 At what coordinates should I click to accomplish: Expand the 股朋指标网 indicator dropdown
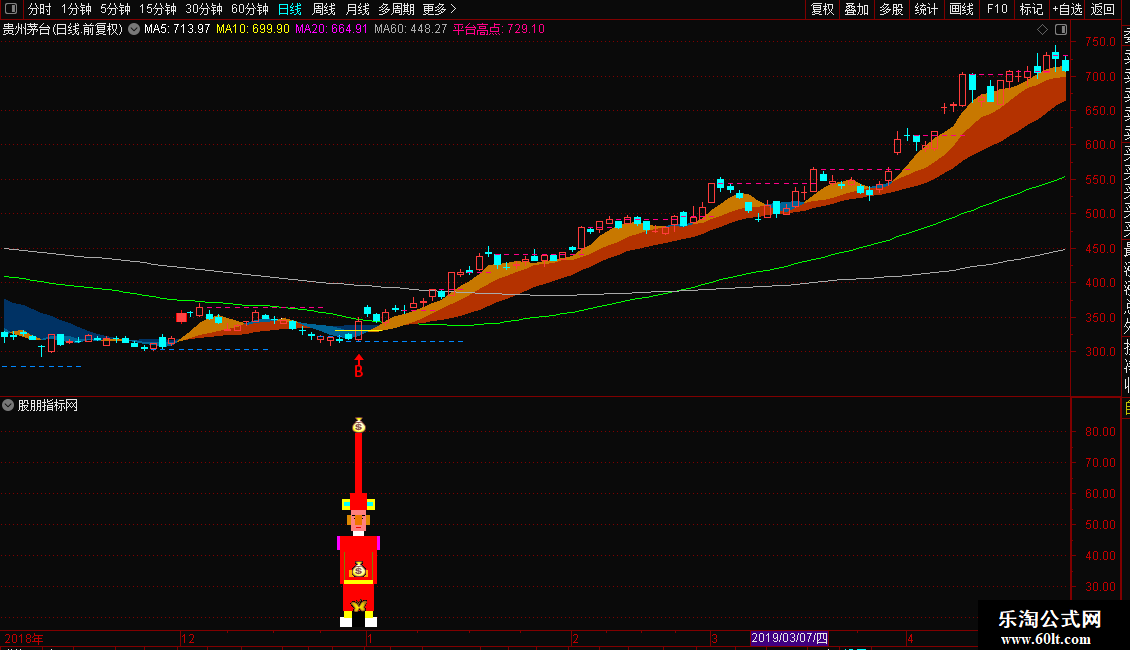8,405
